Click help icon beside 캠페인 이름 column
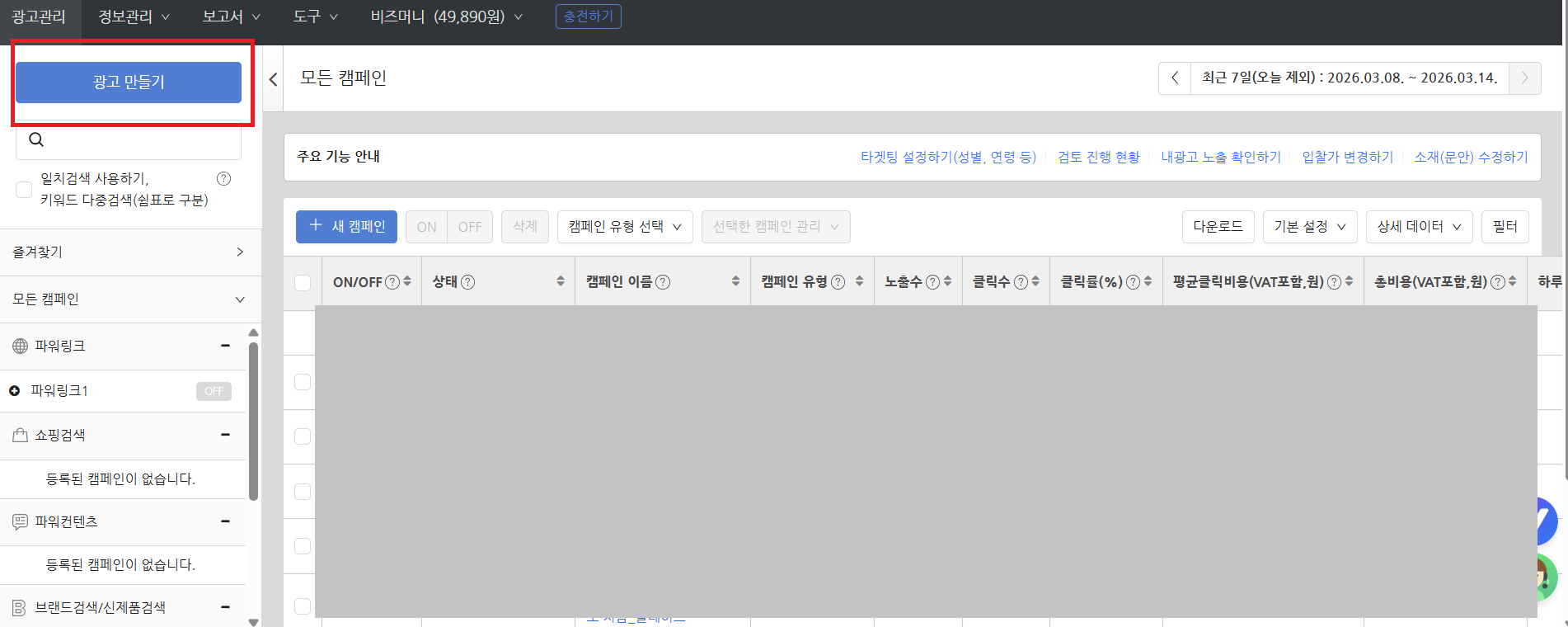Image resolution: width=1568 pixels, height=627 pixels. point(663,282)
